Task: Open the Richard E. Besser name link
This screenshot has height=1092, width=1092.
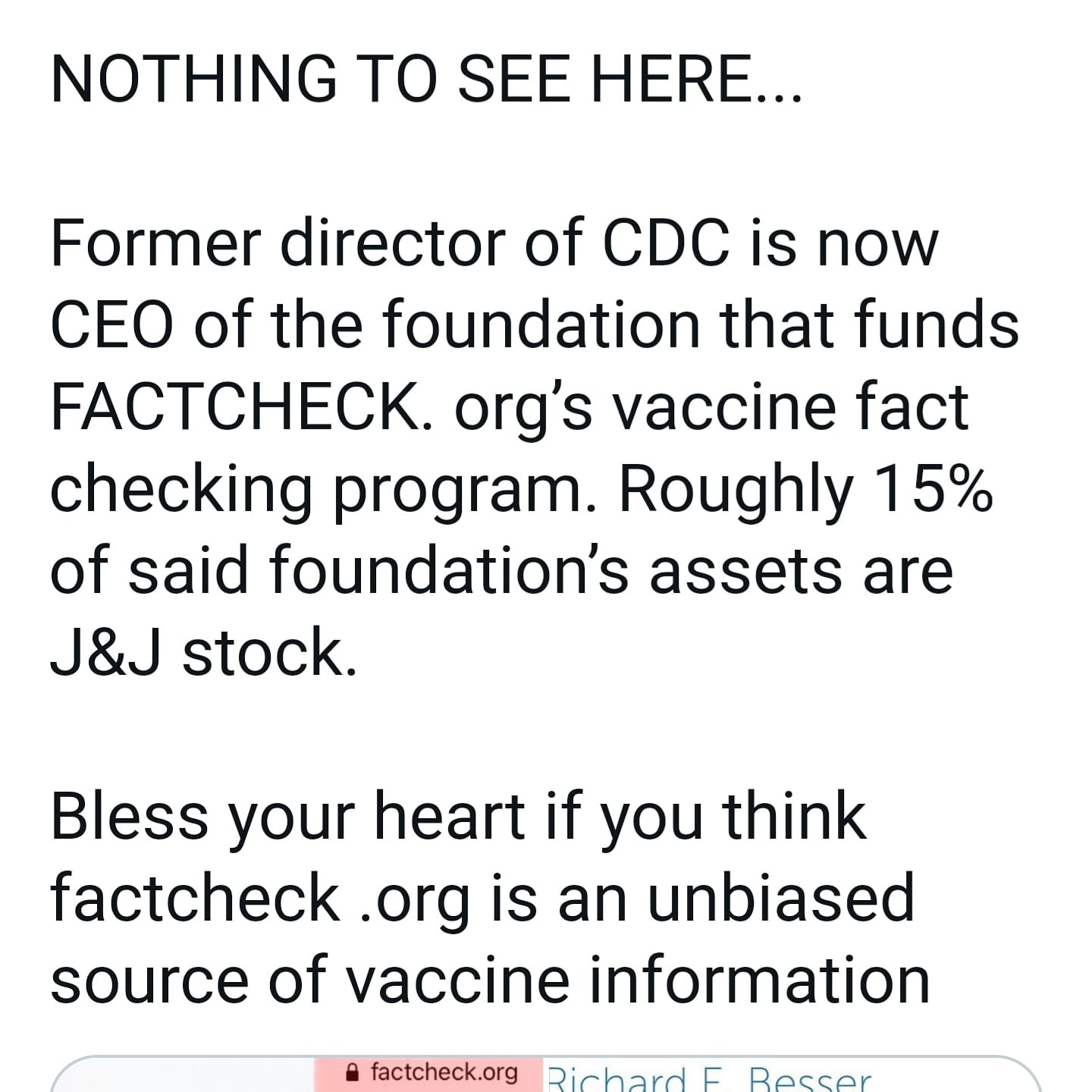Action: pos(709,1078)
